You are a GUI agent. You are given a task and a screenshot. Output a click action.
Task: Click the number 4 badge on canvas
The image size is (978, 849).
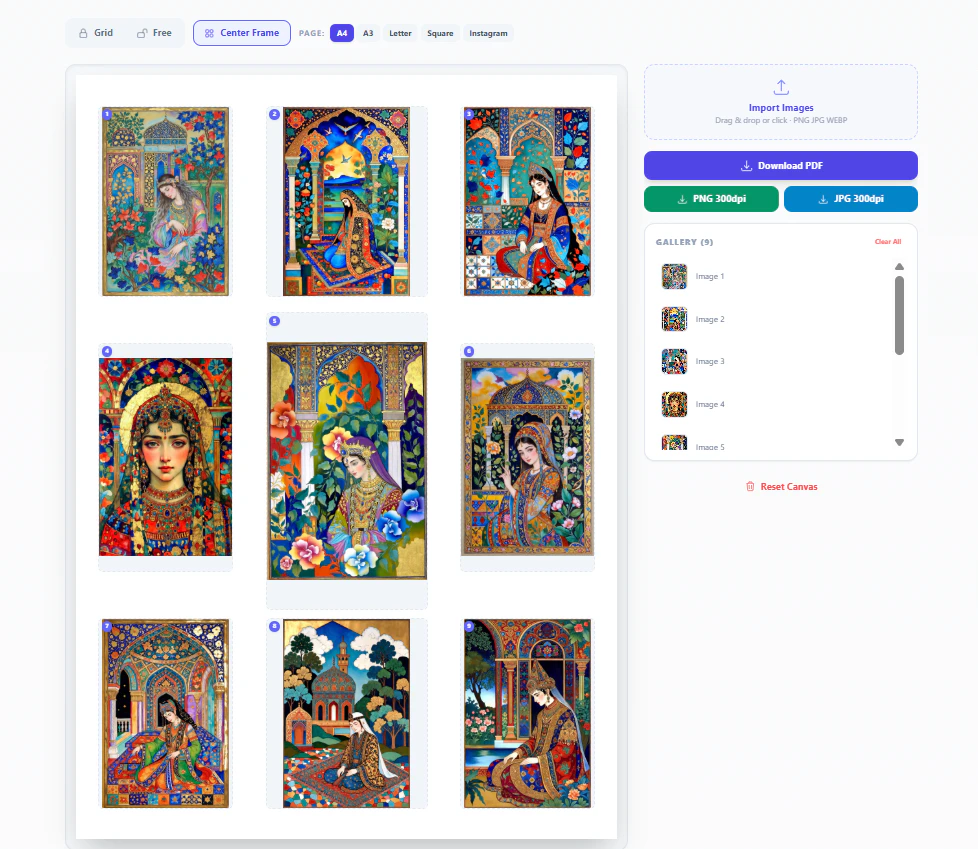pos(107,351)
